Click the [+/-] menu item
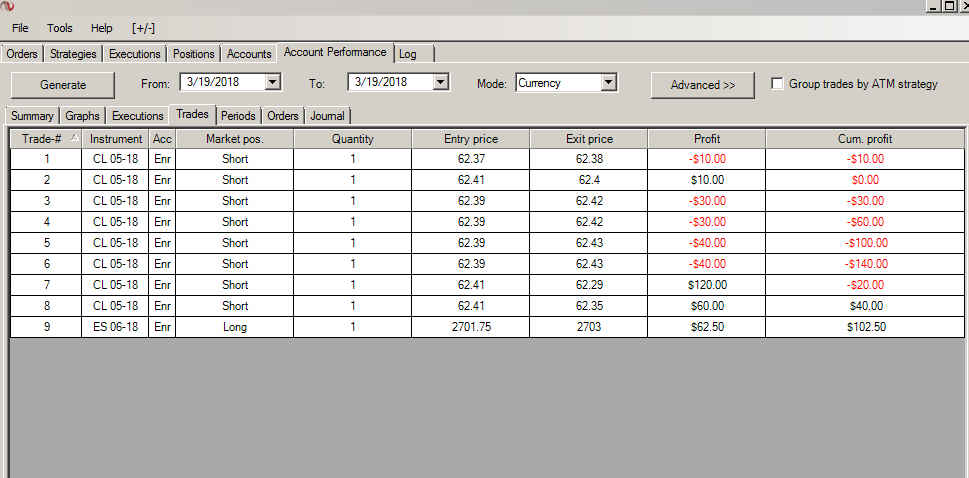This screenshot has height=478, width=969. 143,28
